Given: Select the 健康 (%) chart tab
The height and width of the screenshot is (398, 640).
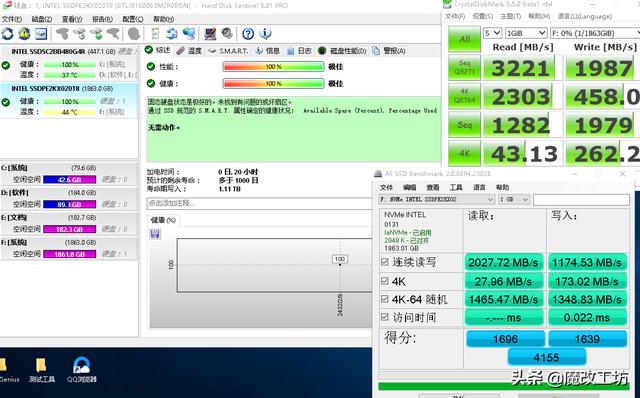Looking at the screenshot, I should coord(163,220).
